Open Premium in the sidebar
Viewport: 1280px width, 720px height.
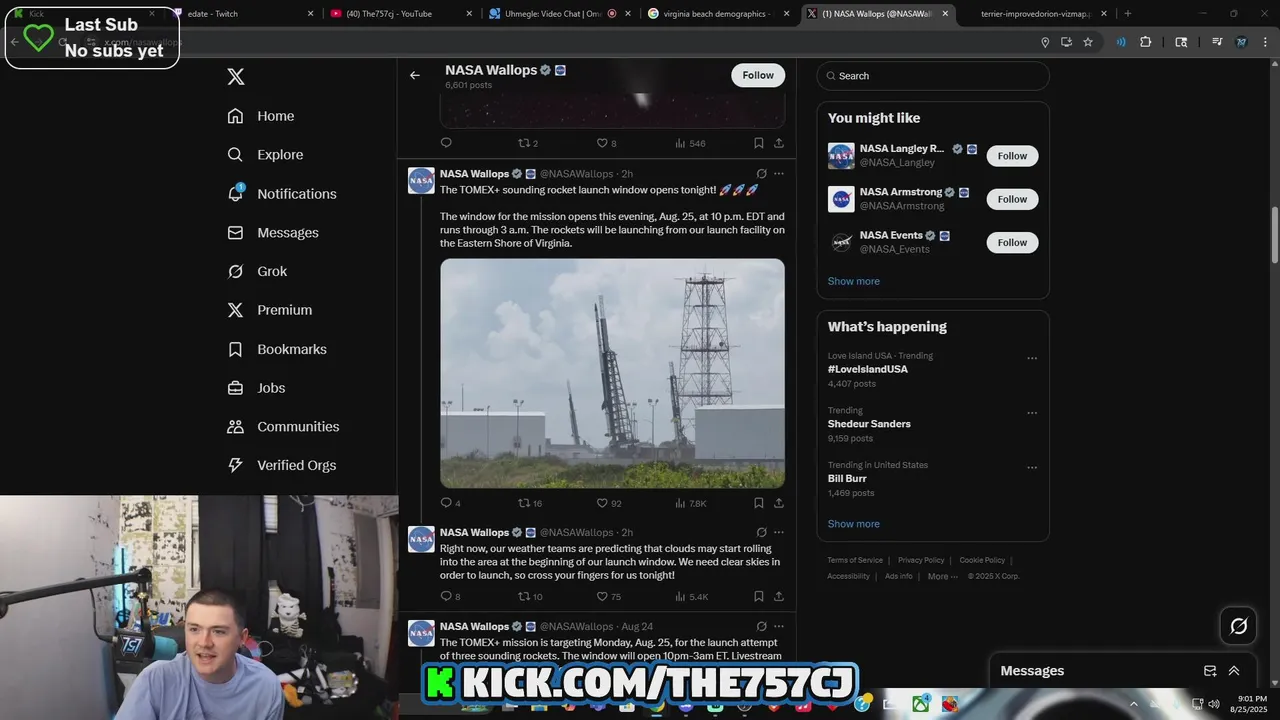pyautogui.click(x=270, y=310)
